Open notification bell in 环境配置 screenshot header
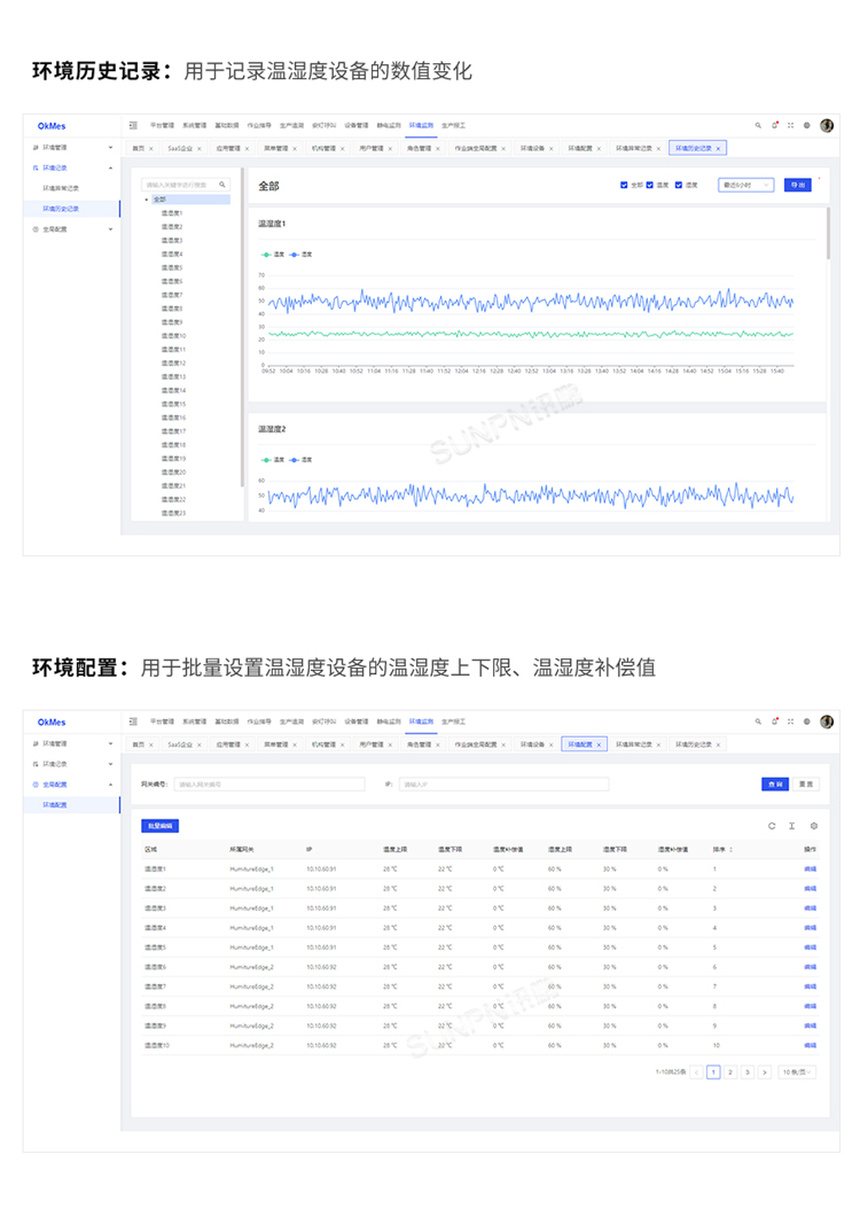860x1217 pixels. point(775,721)
